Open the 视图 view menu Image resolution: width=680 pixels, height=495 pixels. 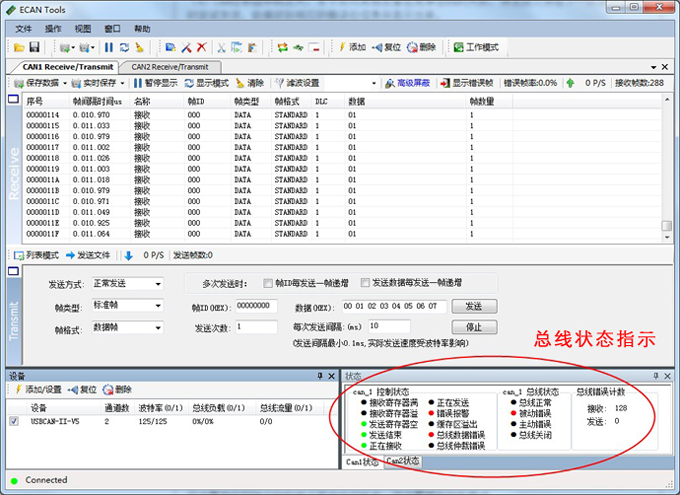[82, 29]
